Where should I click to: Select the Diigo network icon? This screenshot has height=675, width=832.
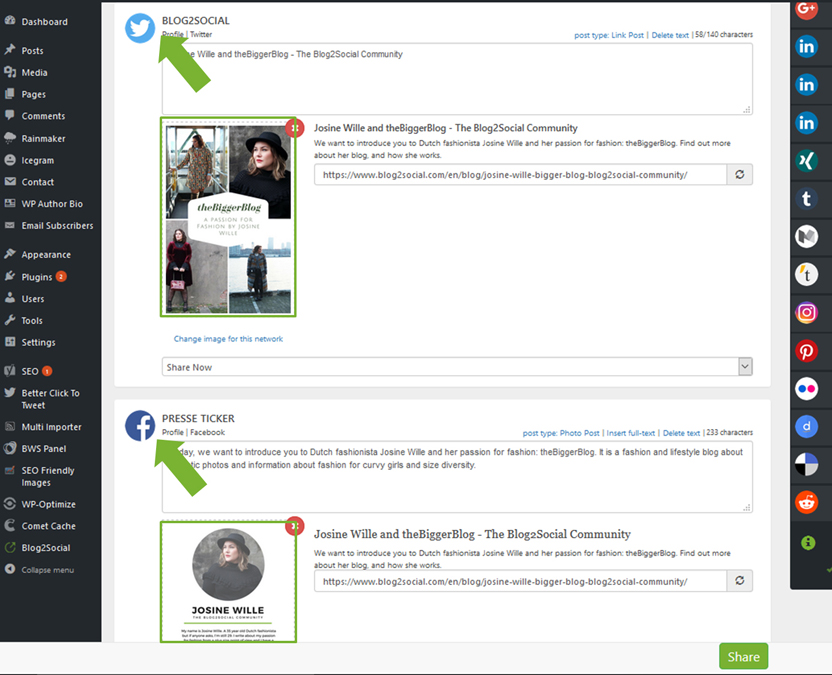pyautogui.click(x=806, y=427)
